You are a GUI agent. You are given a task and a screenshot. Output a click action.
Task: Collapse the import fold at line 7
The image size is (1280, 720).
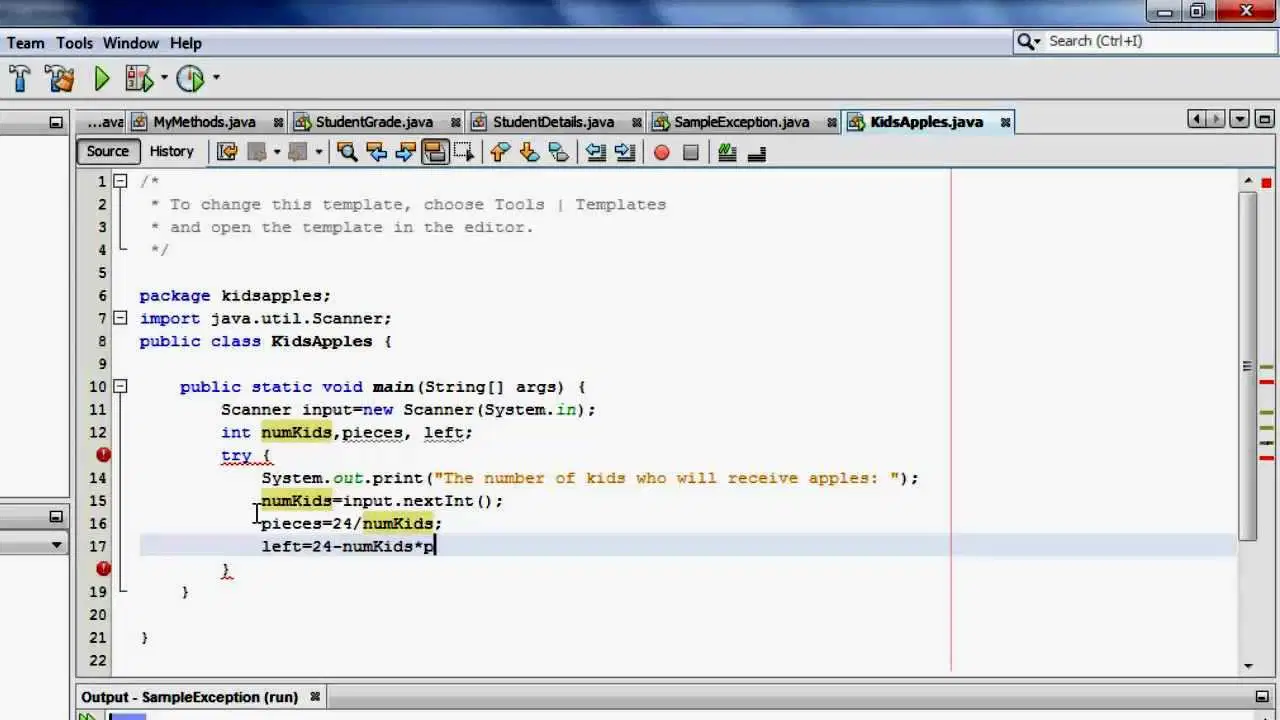click(x=120, y=318)
